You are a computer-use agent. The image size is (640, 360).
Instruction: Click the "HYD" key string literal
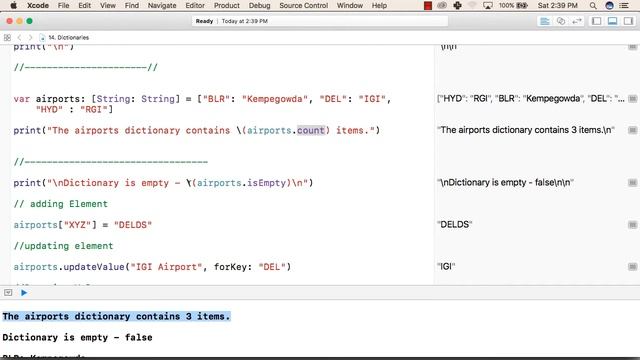[x=49, y=109]
